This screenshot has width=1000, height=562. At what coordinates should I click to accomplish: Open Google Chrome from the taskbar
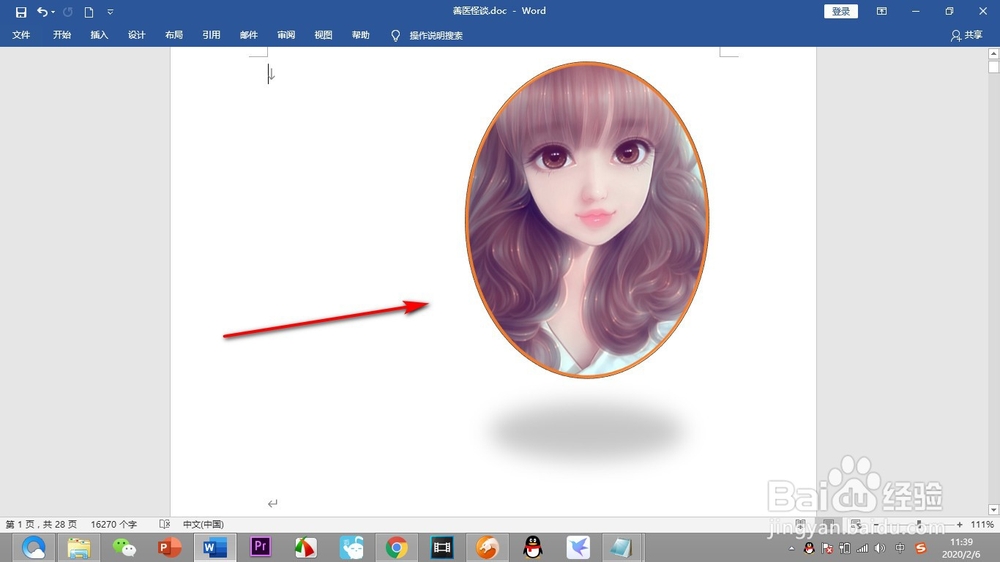pos(396,547)
